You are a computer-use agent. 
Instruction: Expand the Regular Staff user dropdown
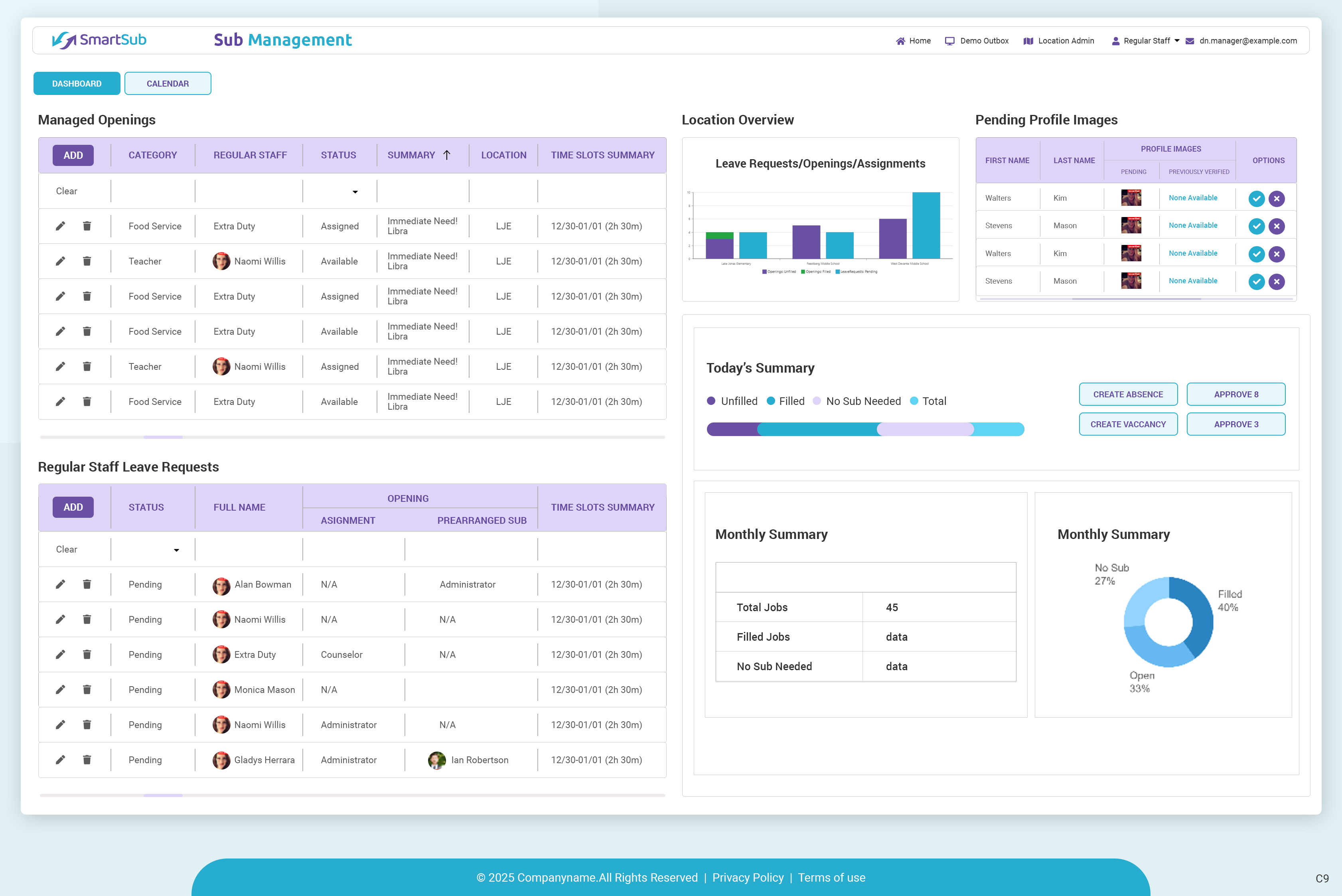click(x=1177, y=41)
